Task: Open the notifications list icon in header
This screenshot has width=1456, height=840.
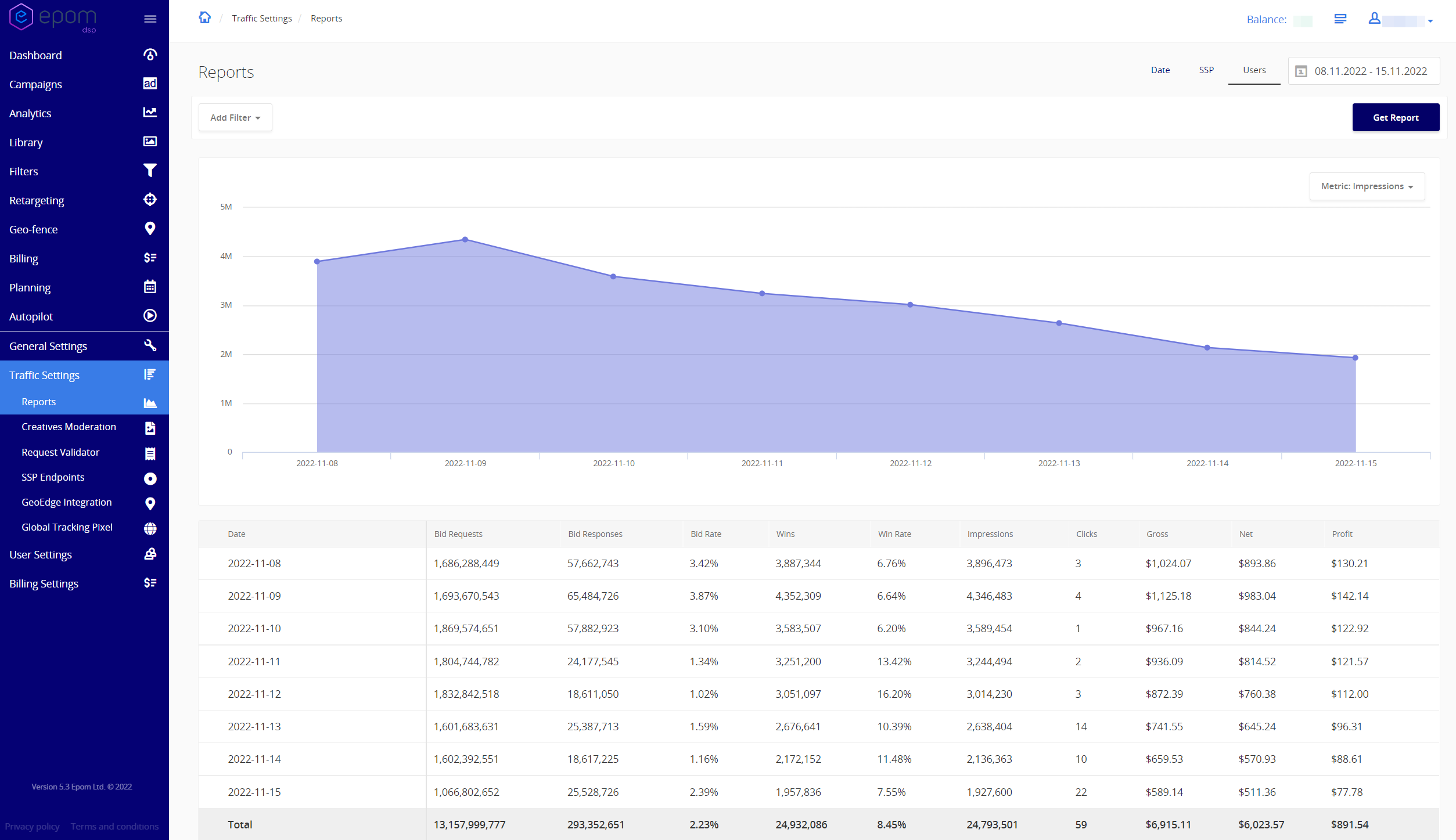Action: (x=1340, y=19)
